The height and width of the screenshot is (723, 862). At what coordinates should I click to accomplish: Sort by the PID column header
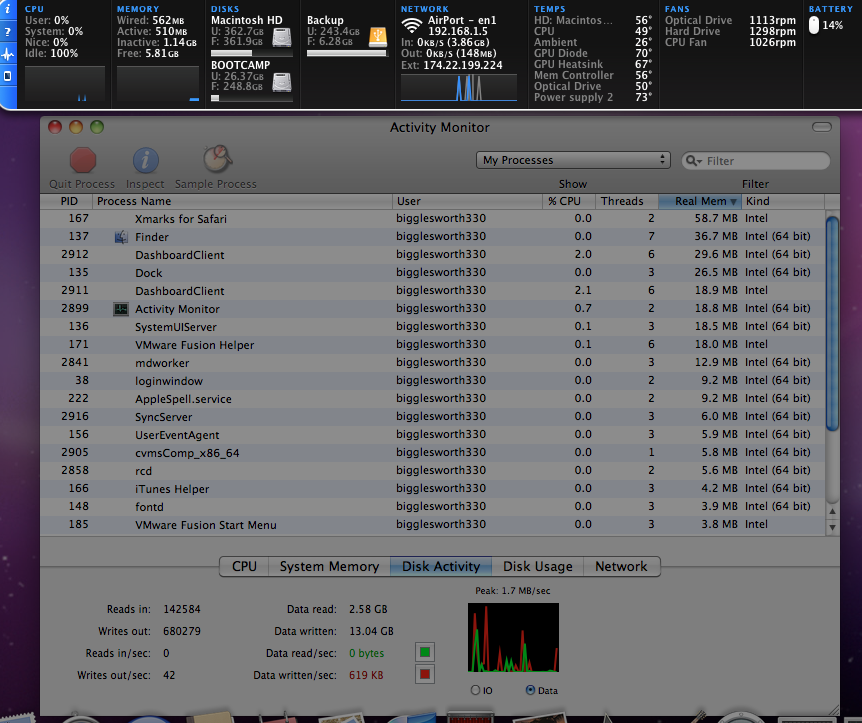(67, 201)
